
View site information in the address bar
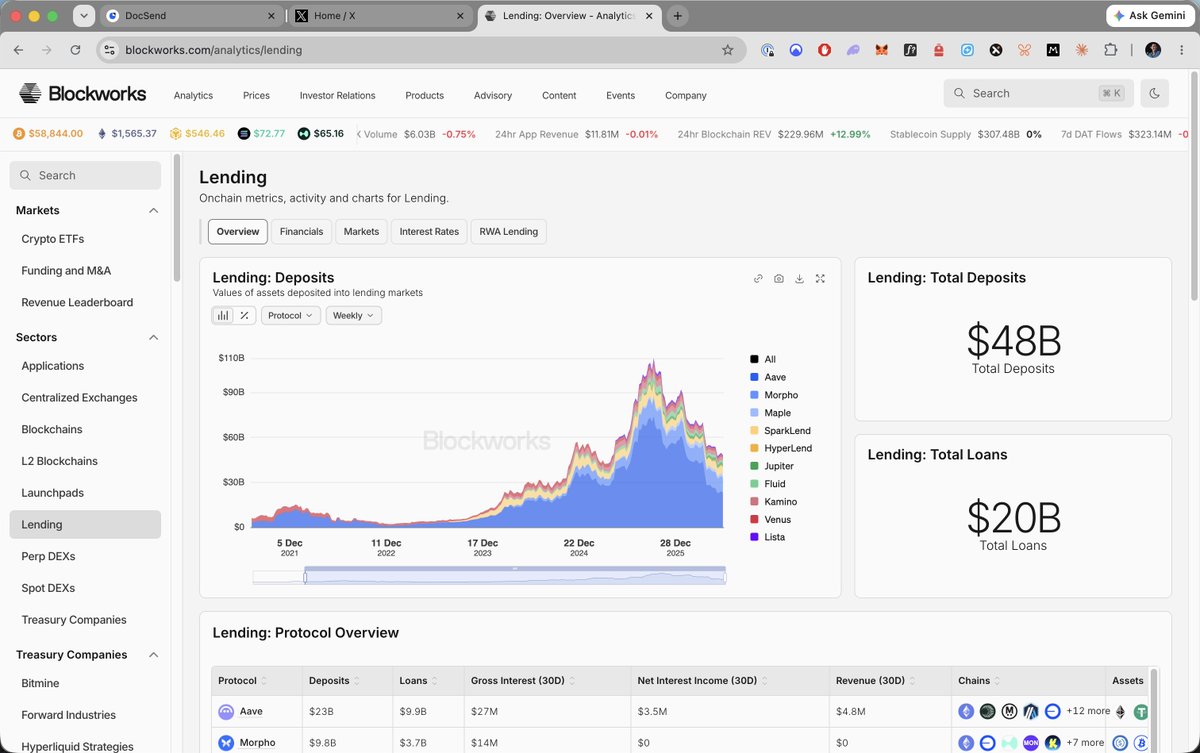tap(109, 50)
